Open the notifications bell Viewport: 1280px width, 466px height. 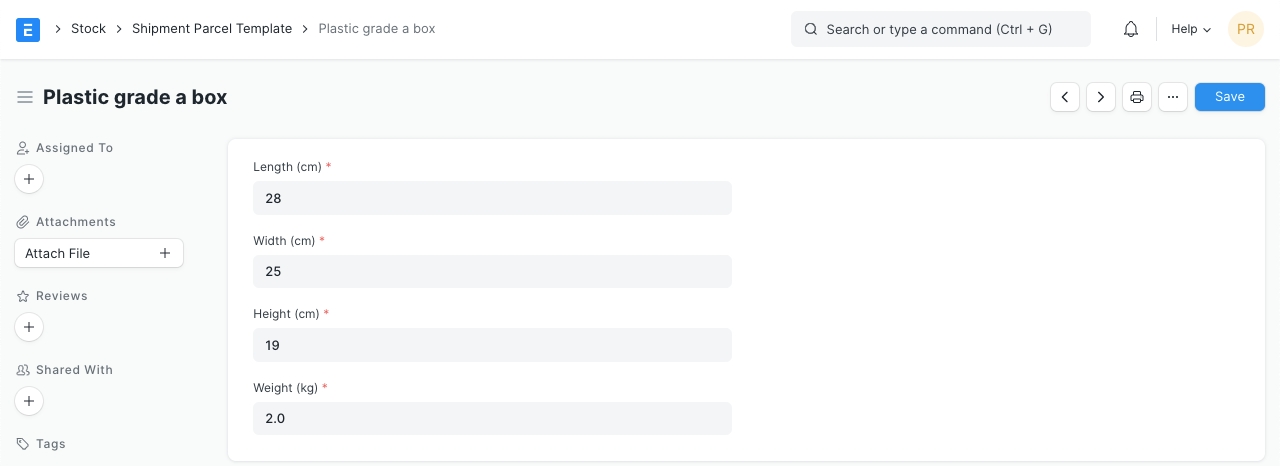click(x=1131, y=29)
